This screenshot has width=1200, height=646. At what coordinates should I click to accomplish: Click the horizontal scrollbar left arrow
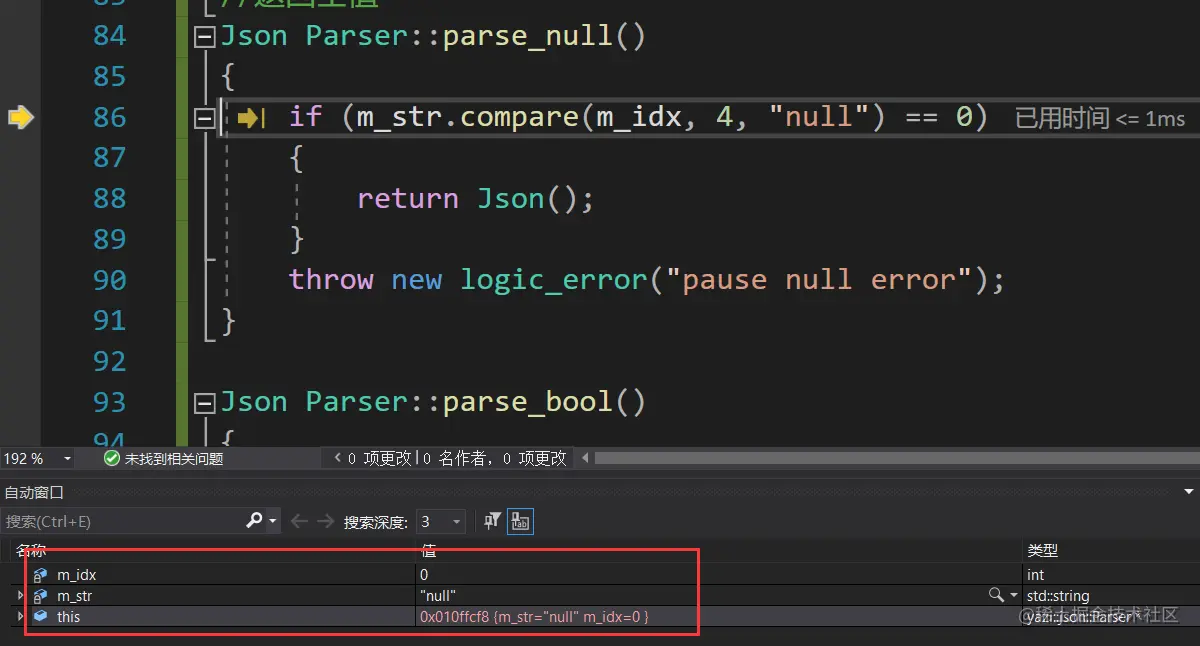(x=586, y=458)
